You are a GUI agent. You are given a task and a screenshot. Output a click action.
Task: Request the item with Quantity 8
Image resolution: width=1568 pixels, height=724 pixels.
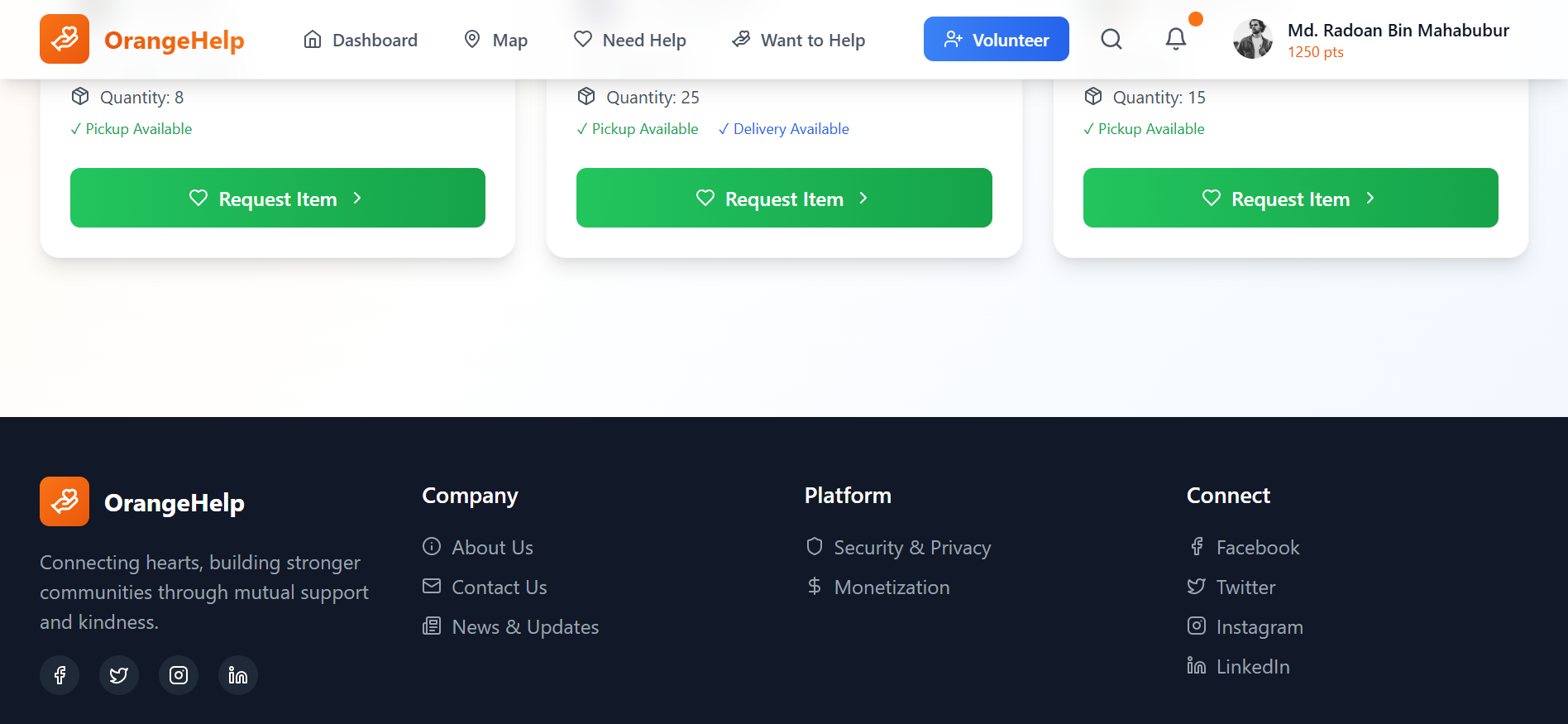click(278, 198)
